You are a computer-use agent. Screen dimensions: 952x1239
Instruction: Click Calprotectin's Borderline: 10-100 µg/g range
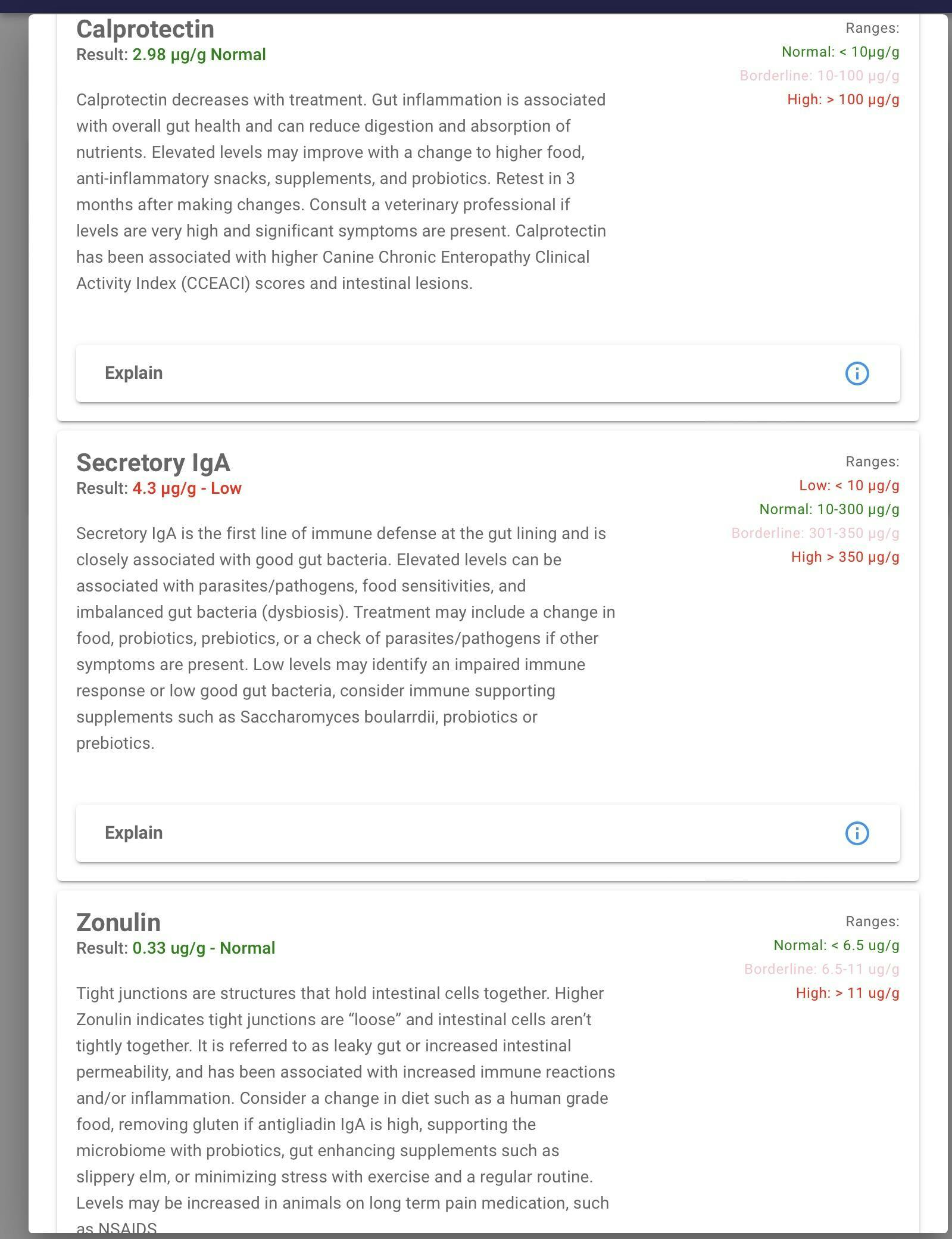819,76
